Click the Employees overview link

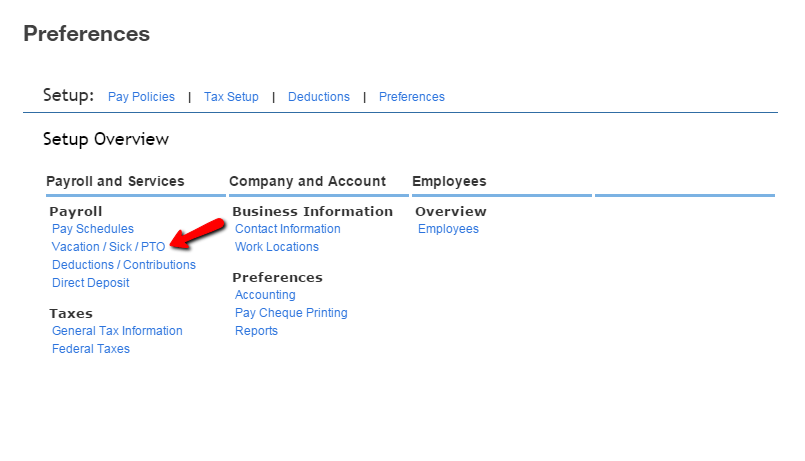448,229
